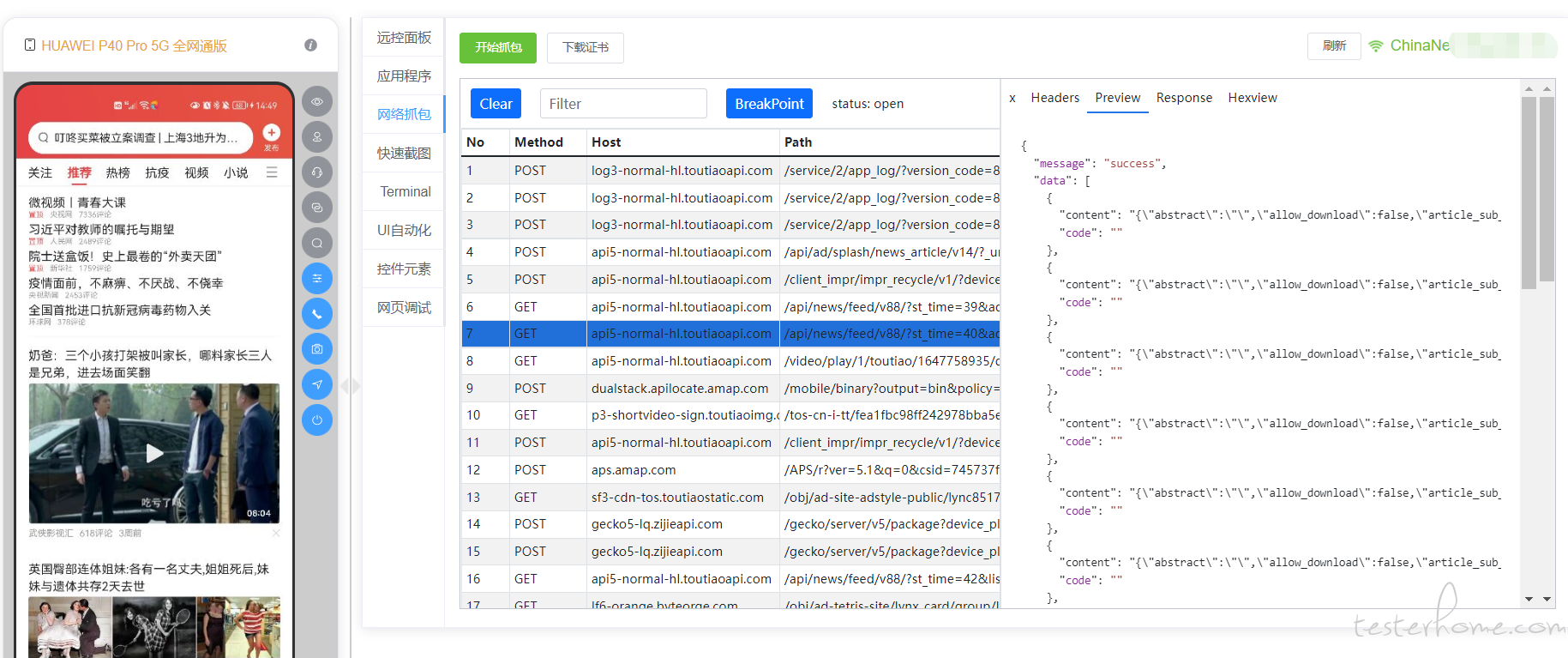Toggle the BreakPoint button
The height and width of the screenshot is (658, 1568).
(768, 104)
